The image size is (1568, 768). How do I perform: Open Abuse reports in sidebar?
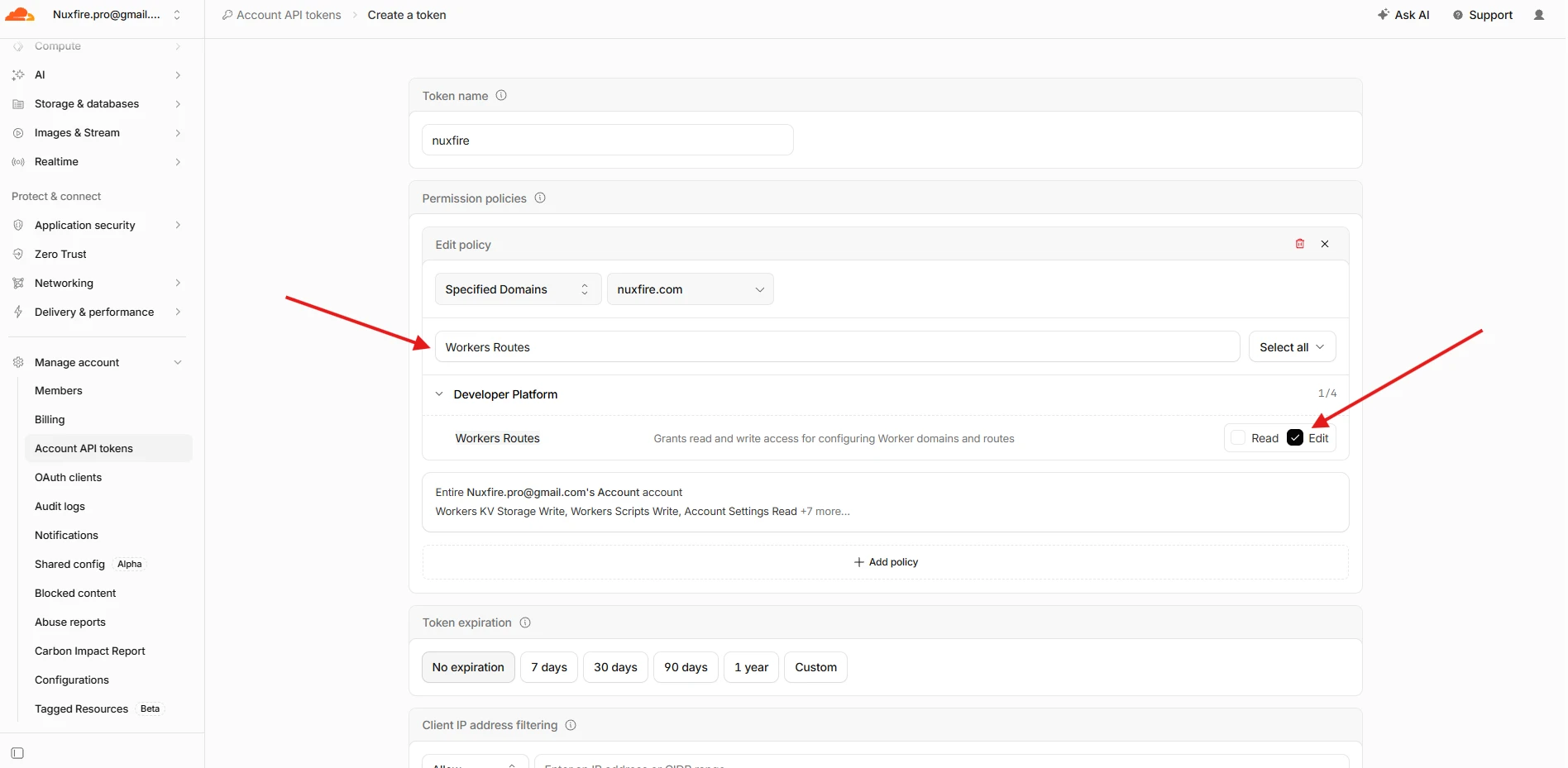click(70, 622)
